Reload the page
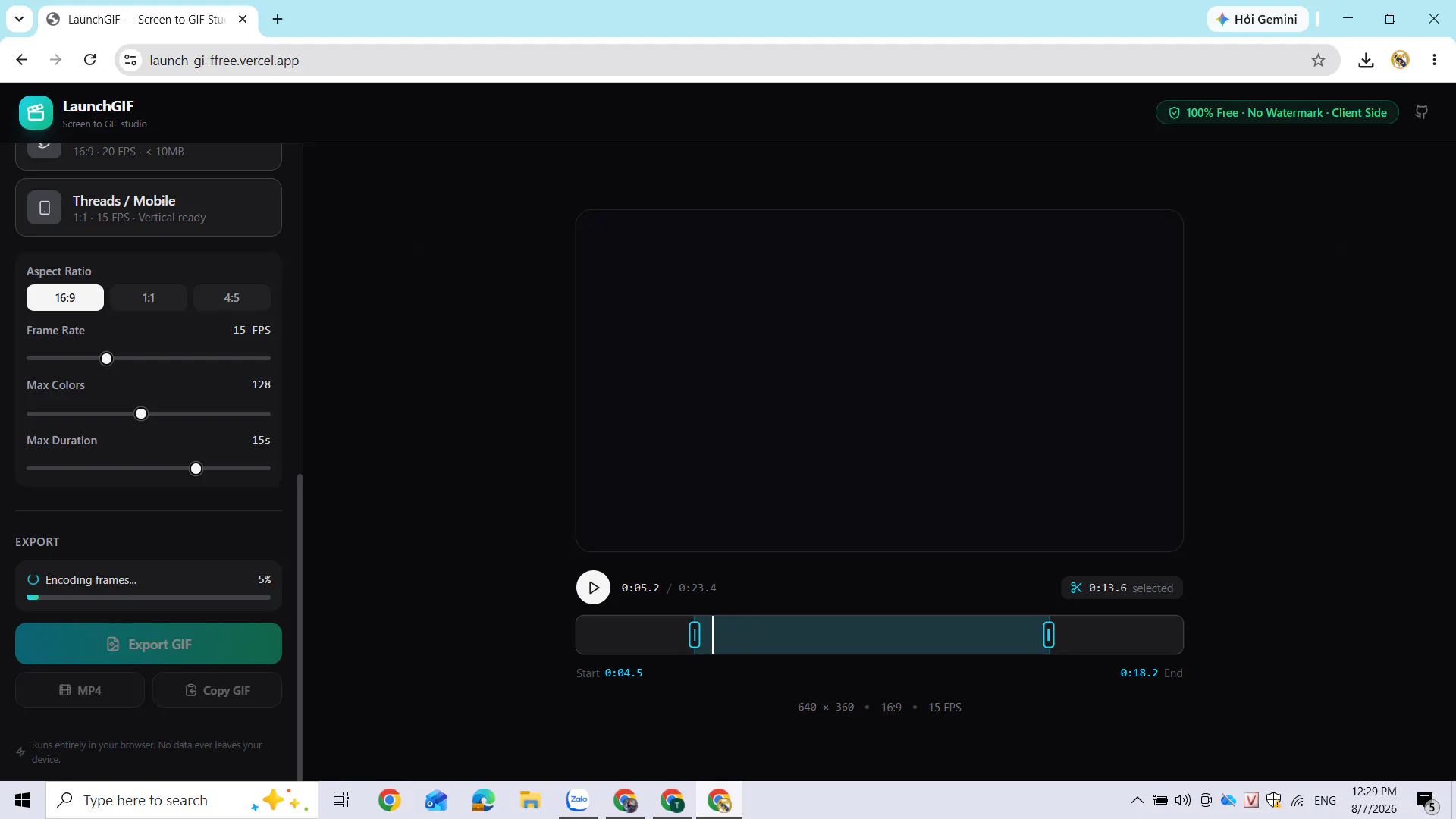The image size is (1456, 819). tap(89, 60)
